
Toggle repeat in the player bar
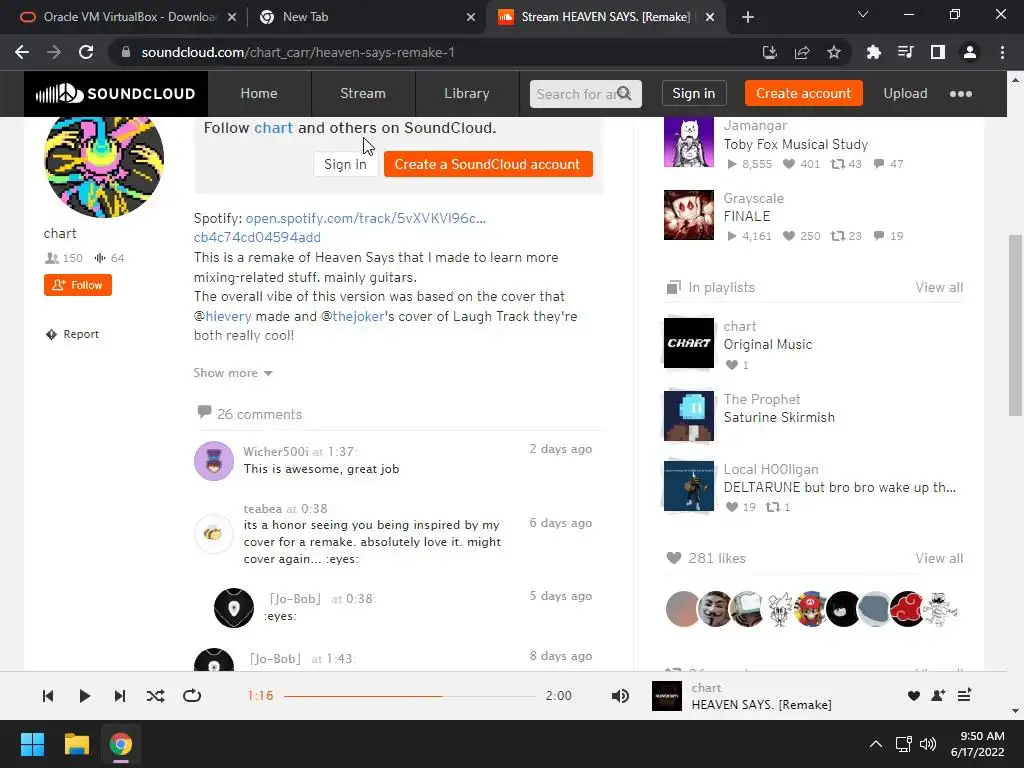[x=192, y=696]
